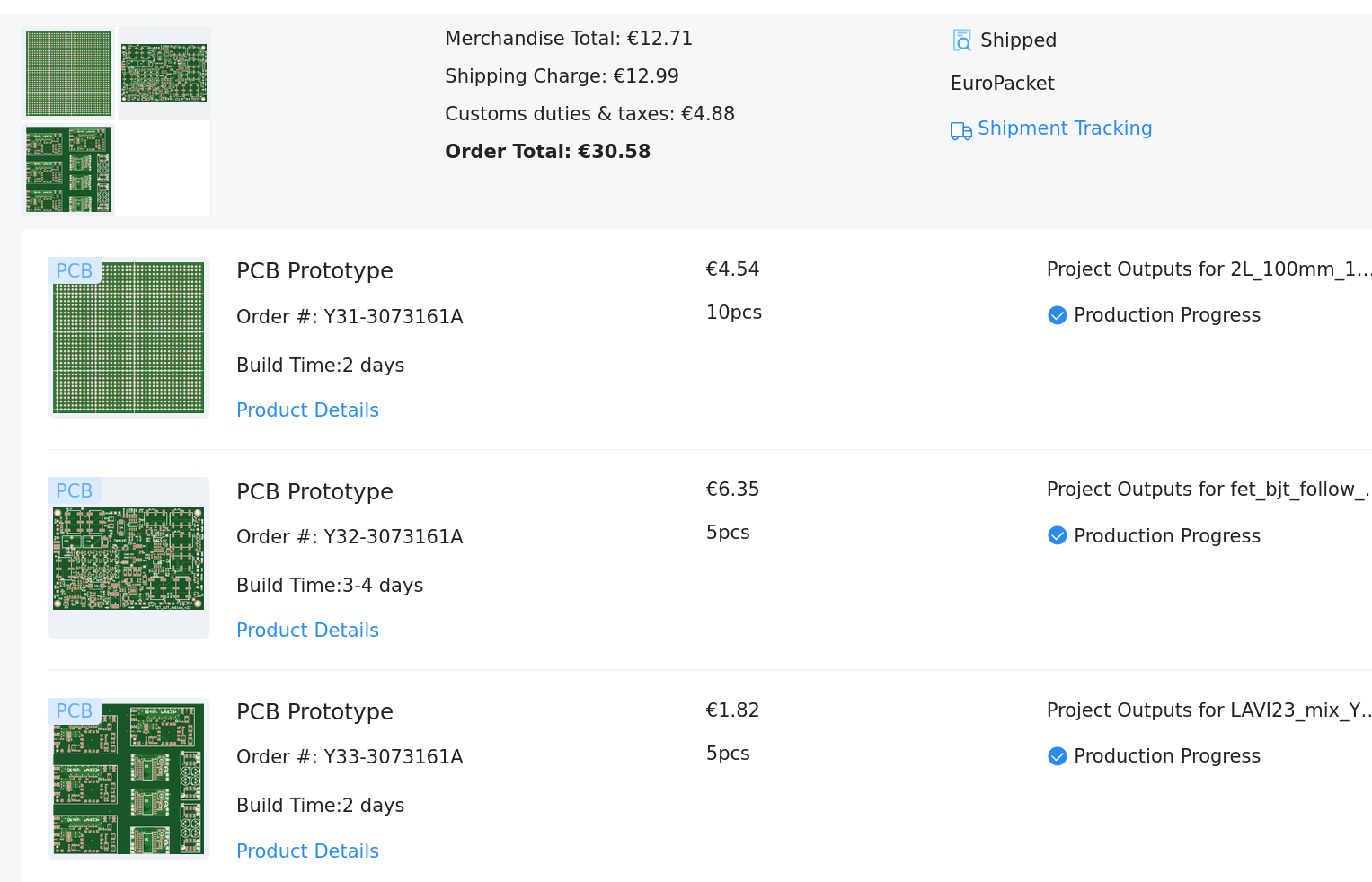Click the blue checkmark for order Y32-3073161A

coord(1057,536)
